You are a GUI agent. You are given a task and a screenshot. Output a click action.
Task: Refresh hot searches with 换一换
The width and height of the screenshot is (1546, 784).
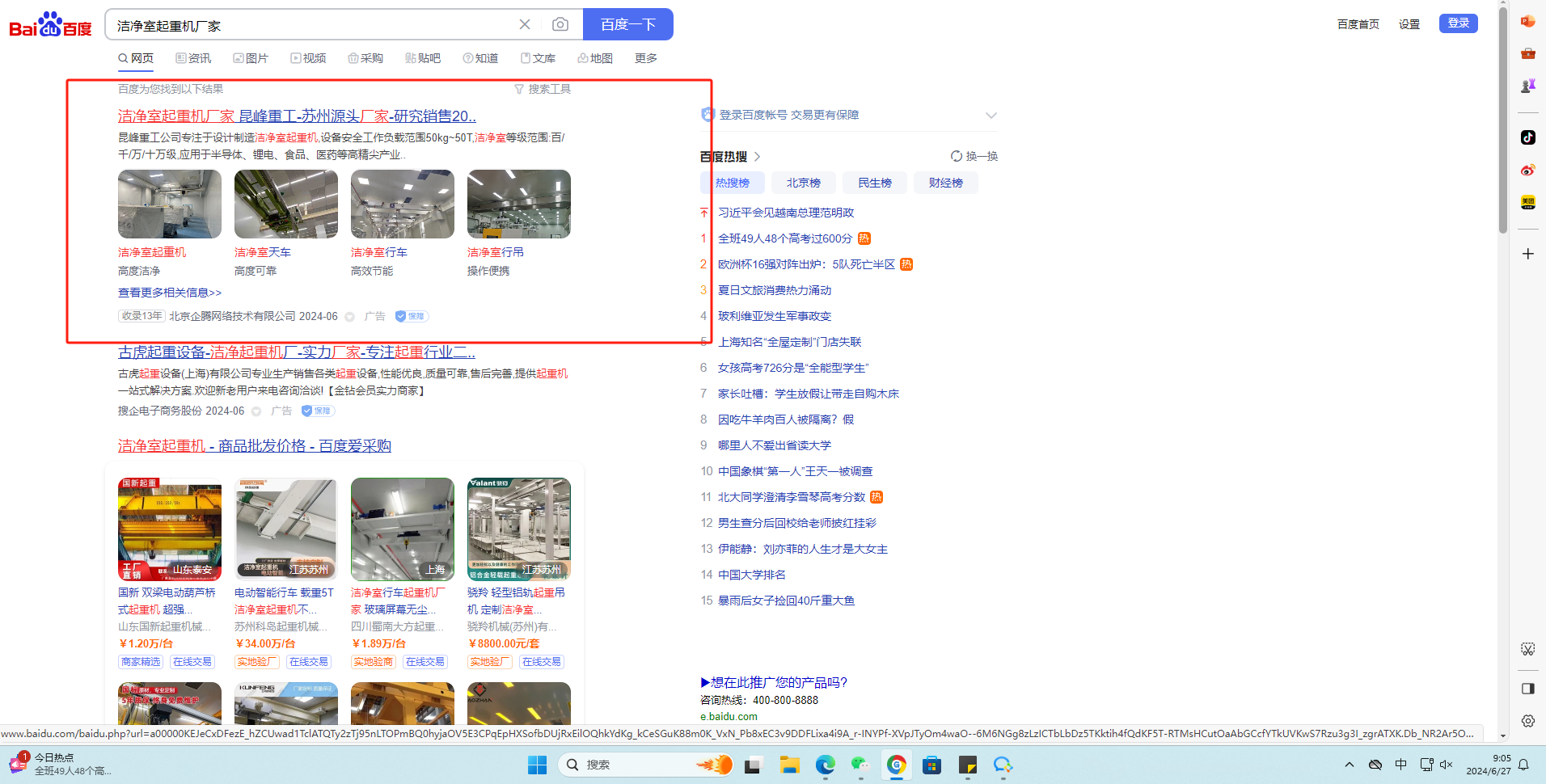974,156
